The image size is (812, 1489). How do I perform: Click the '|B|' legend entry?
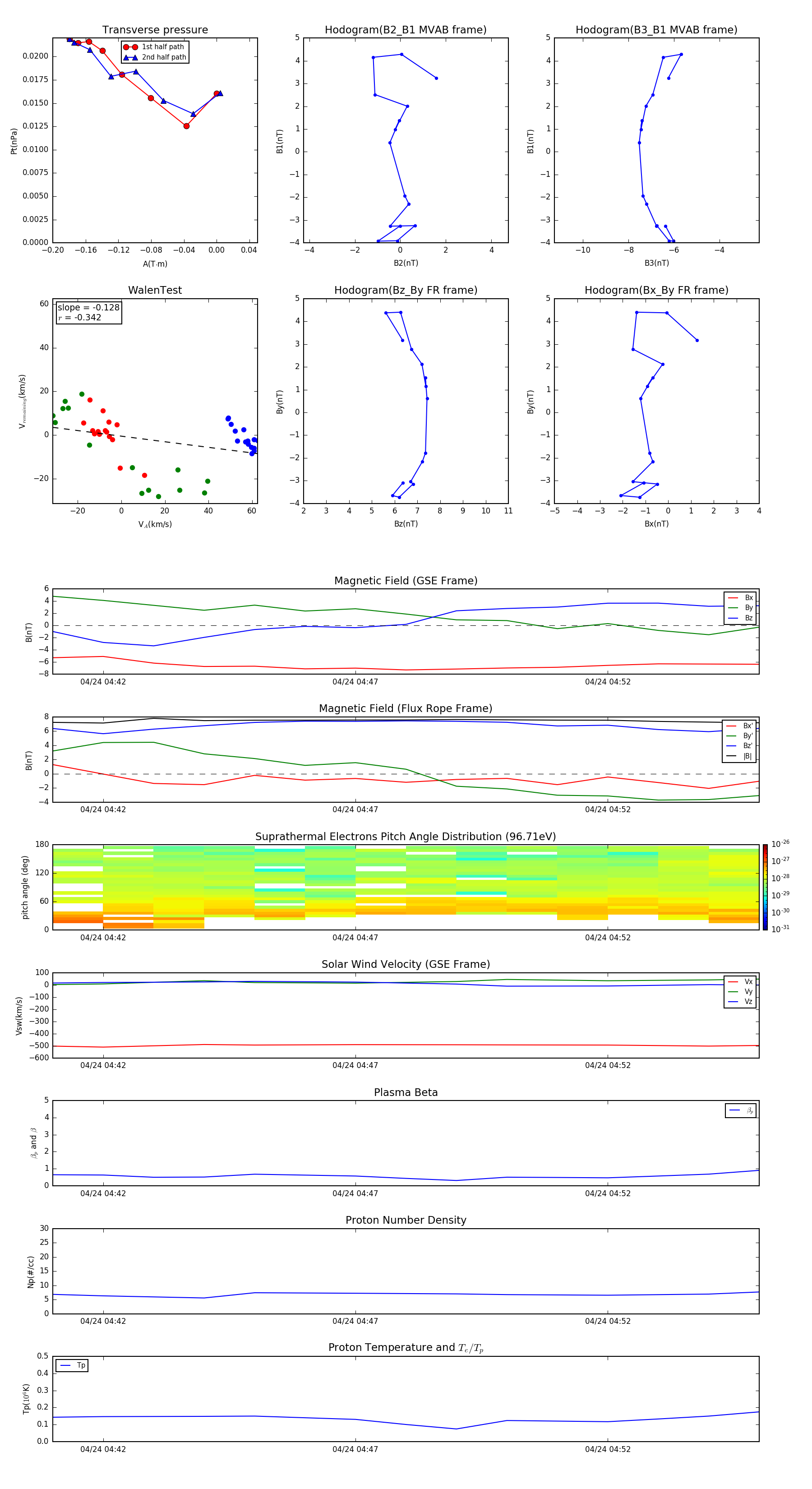[739, 756]
